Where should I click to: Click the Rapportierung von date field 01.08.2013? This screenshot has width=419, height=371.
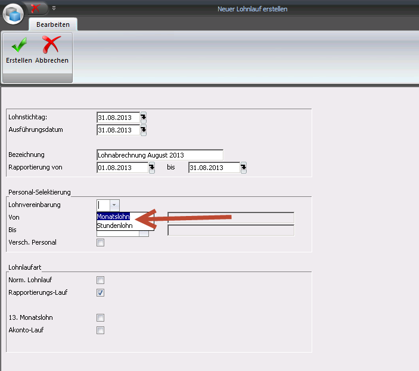point(122,167)
